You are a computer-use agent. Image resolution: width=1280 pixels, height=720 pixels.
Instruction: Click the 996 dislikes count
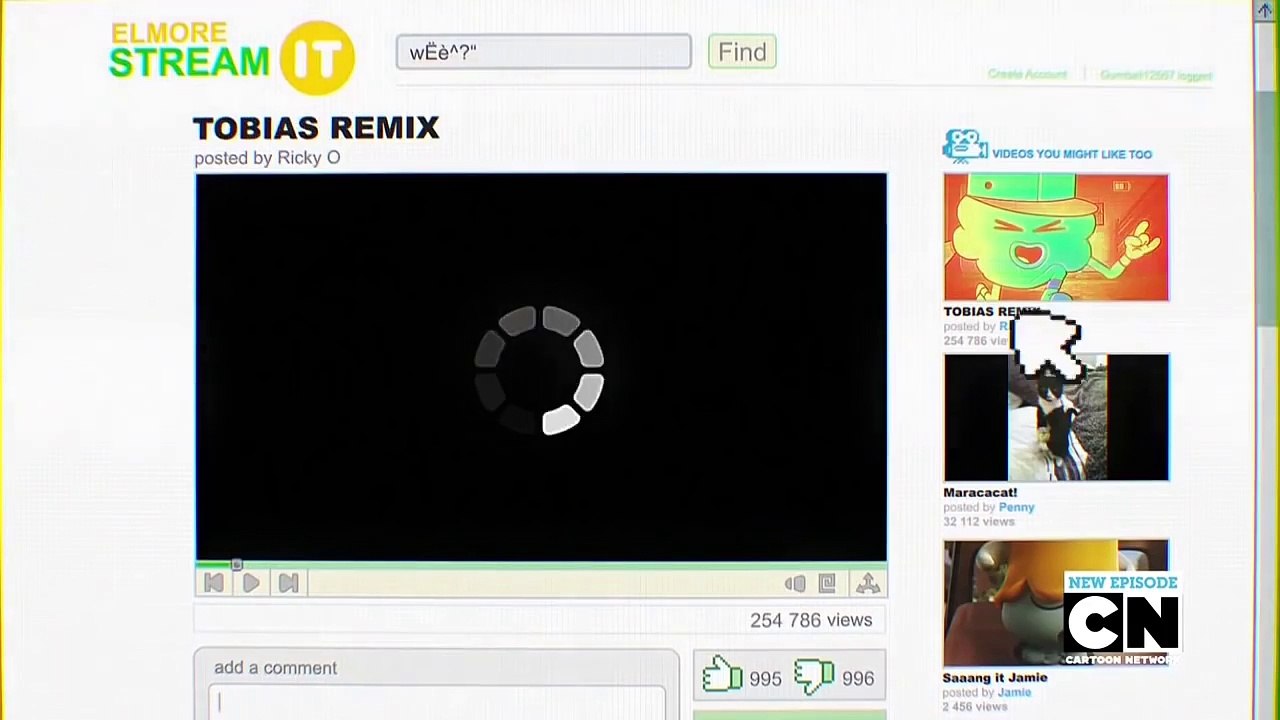(858, 679)
